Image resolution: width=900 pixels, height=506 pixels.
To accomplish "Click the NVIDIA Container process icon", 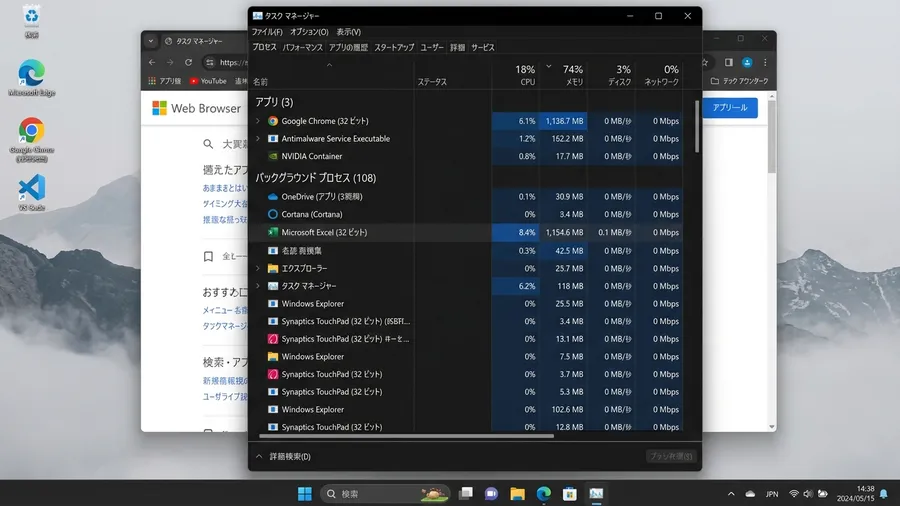I will (x=273, y=156).
